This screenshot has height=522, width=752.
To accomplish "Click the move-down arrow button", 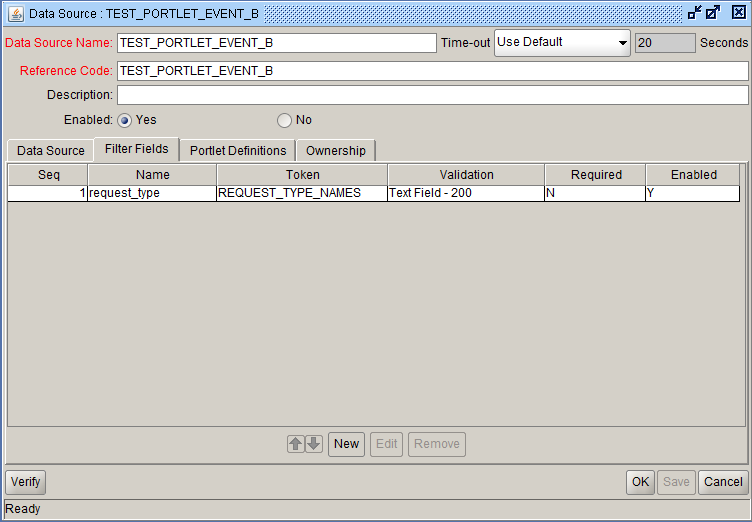I will click(x=314, y=444).
